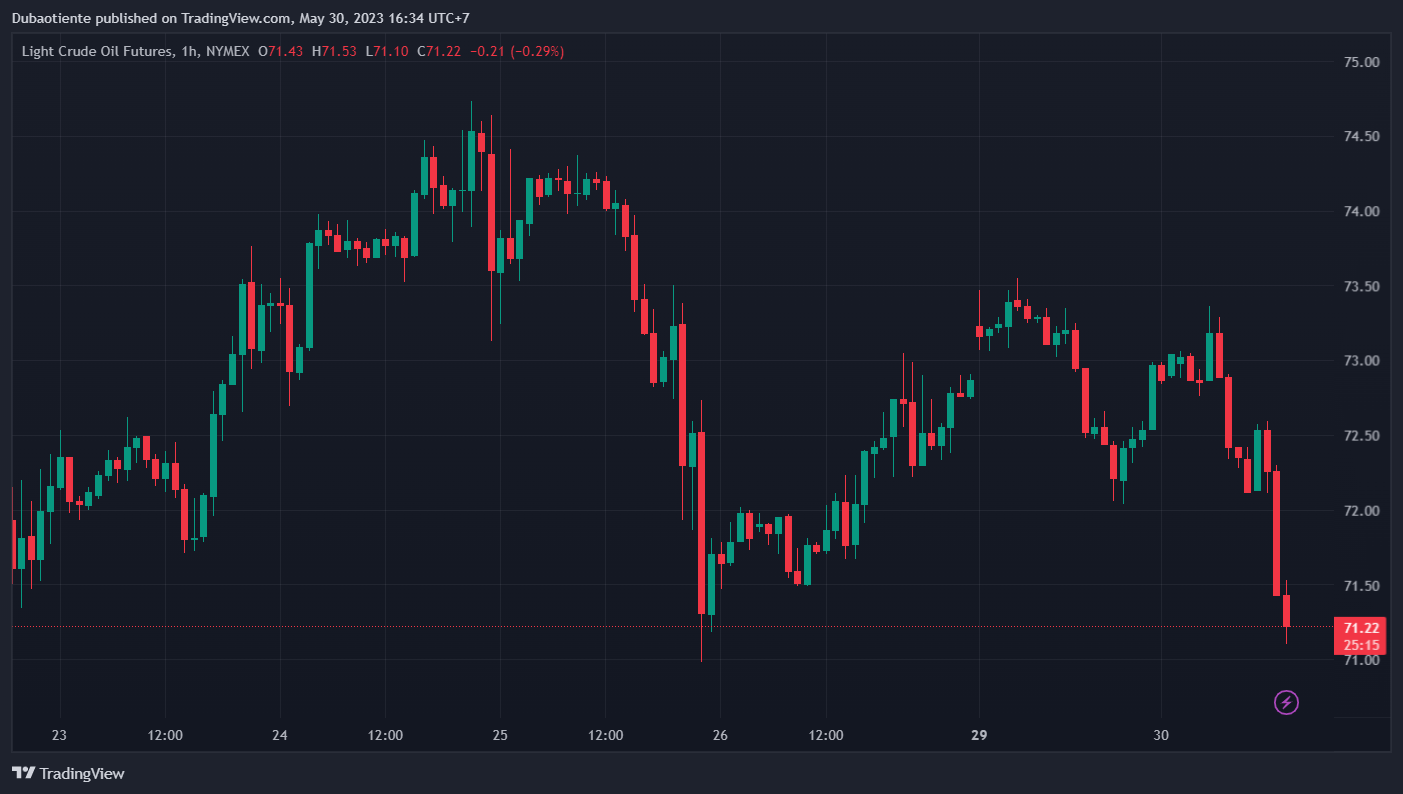Select the 23 date on time axis
Viewport: 1403px width, 794px height.
[x=59, y=735]
